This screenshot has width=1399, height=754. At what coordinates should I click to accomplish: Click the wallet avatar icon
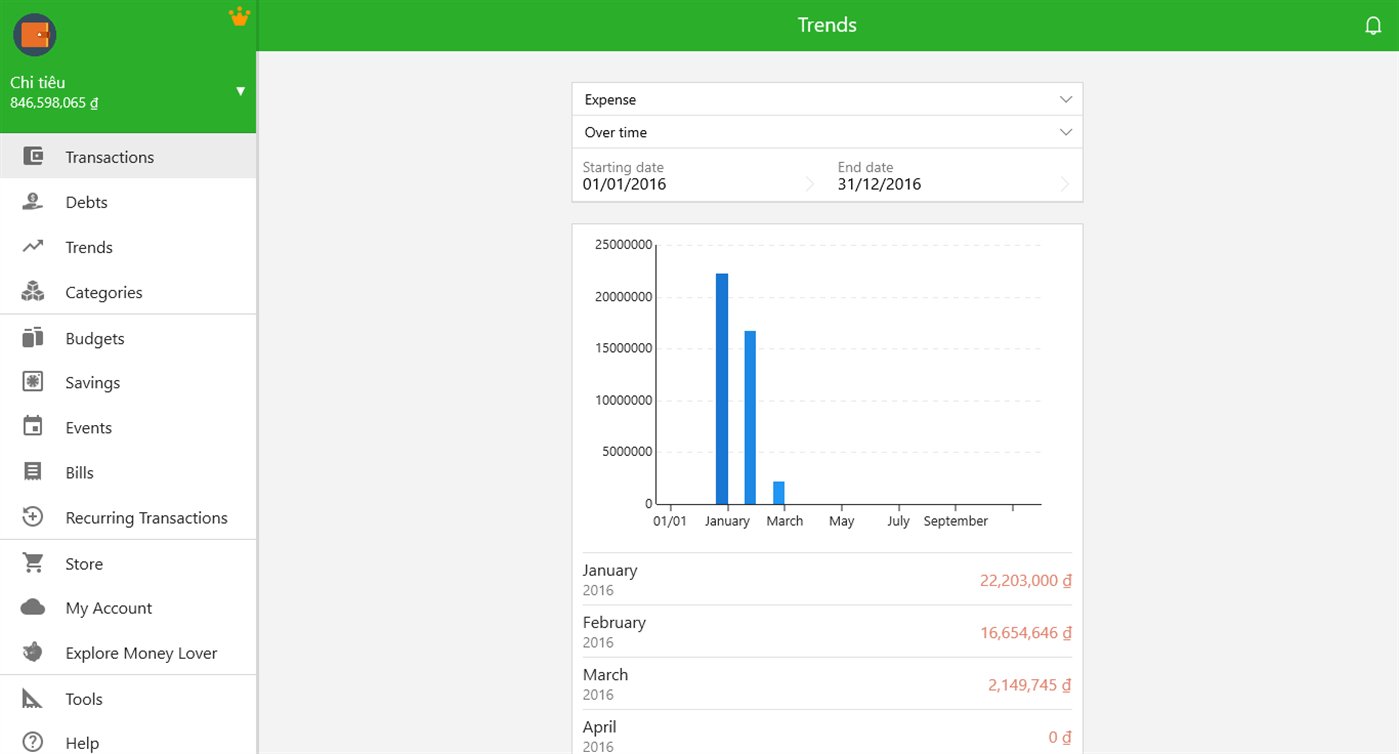point(35,35)
